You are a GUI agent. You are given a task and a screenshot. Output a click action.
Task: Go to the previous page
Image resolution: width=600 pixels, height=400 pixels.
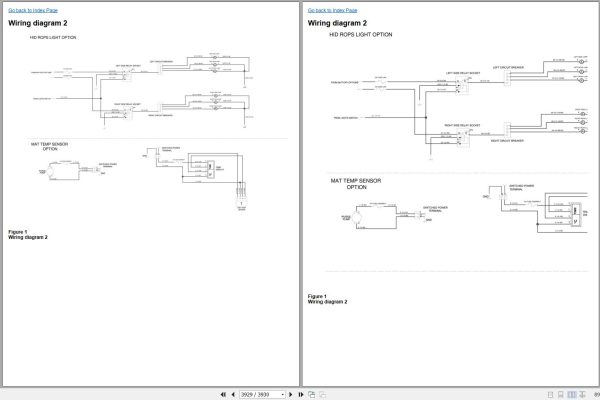(x=233, y=394)
